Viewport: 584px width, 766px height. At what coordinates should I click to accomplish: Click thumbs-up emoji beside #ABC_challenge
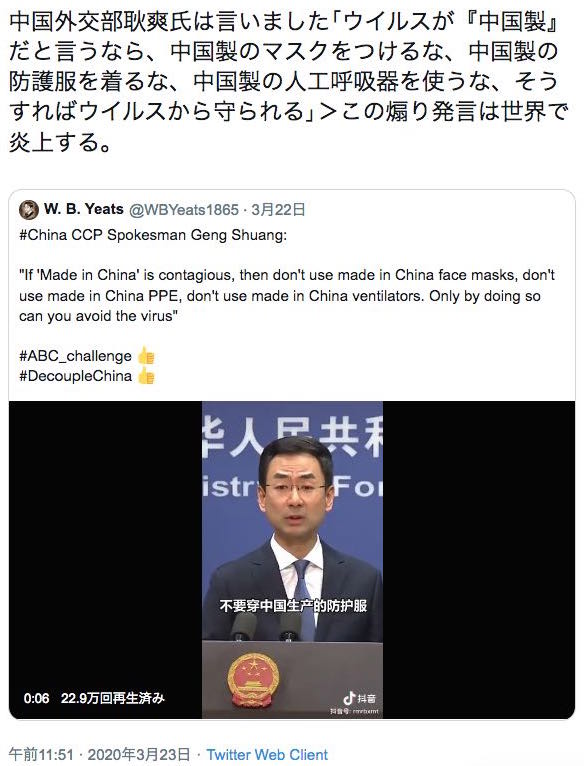tap(146, 356)
